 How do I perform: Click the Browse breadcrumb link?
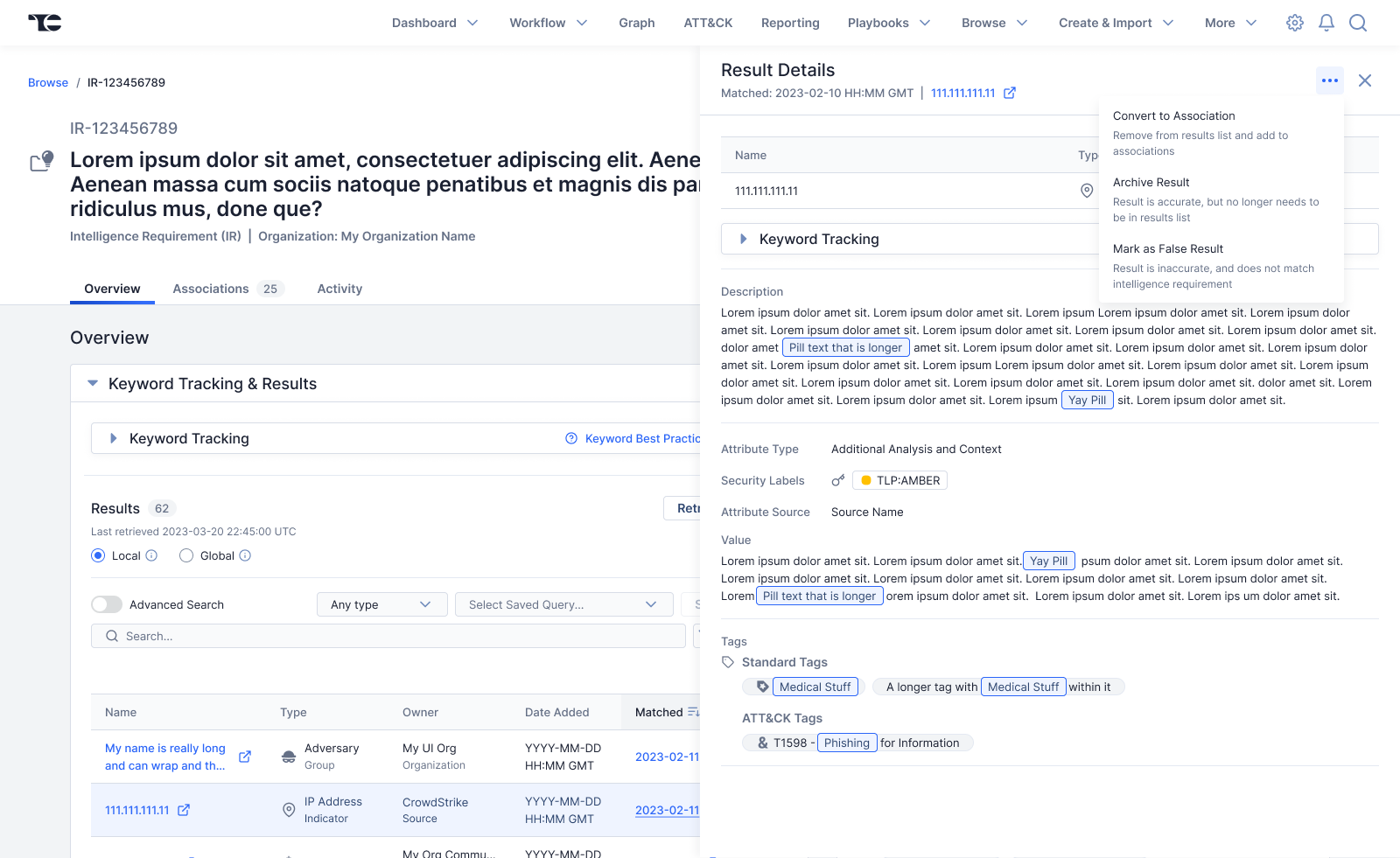[x=48, y=82]
